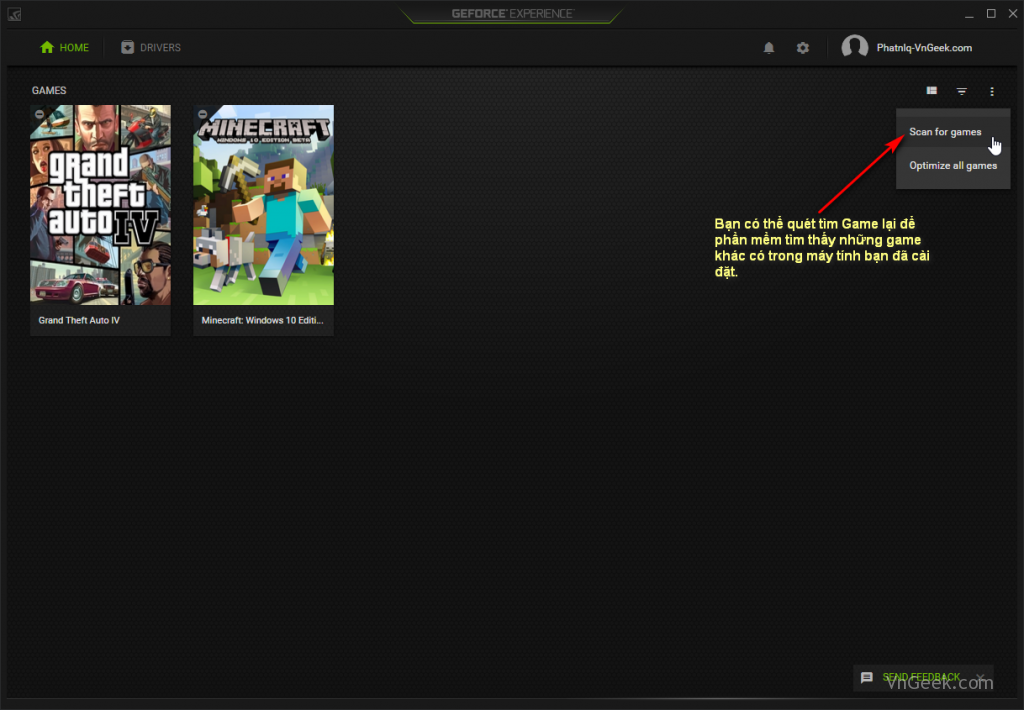The height and width of the screenshot is (710, 1024).
Task: Open the Grand Theft Auto IV cover
Action: coord(101,205)
